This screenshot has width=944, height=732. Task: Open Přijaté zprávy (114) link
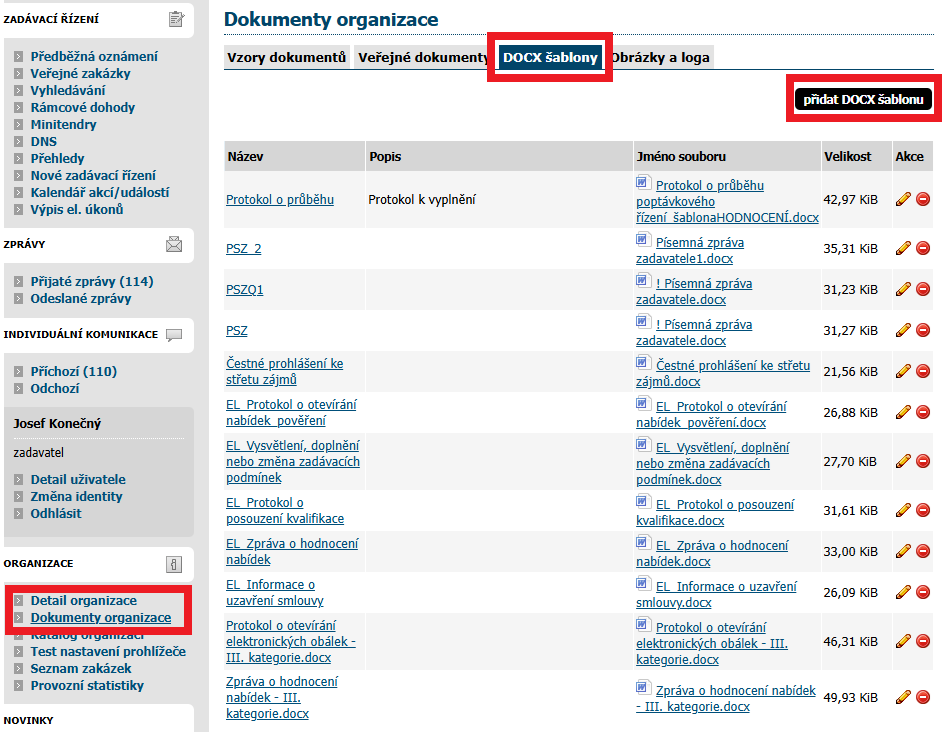pos(92,282)
